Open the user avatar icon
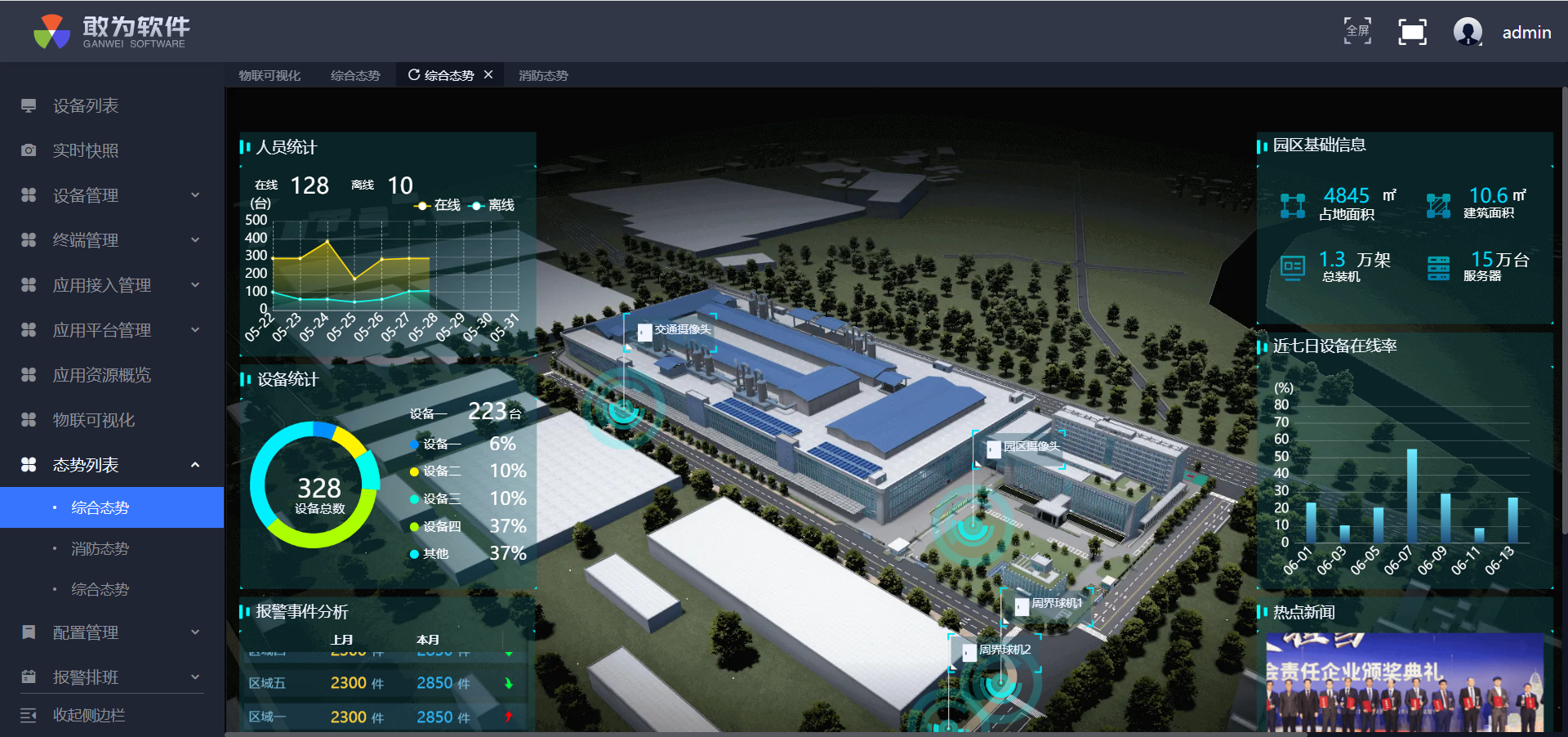 coord(1468,32)
